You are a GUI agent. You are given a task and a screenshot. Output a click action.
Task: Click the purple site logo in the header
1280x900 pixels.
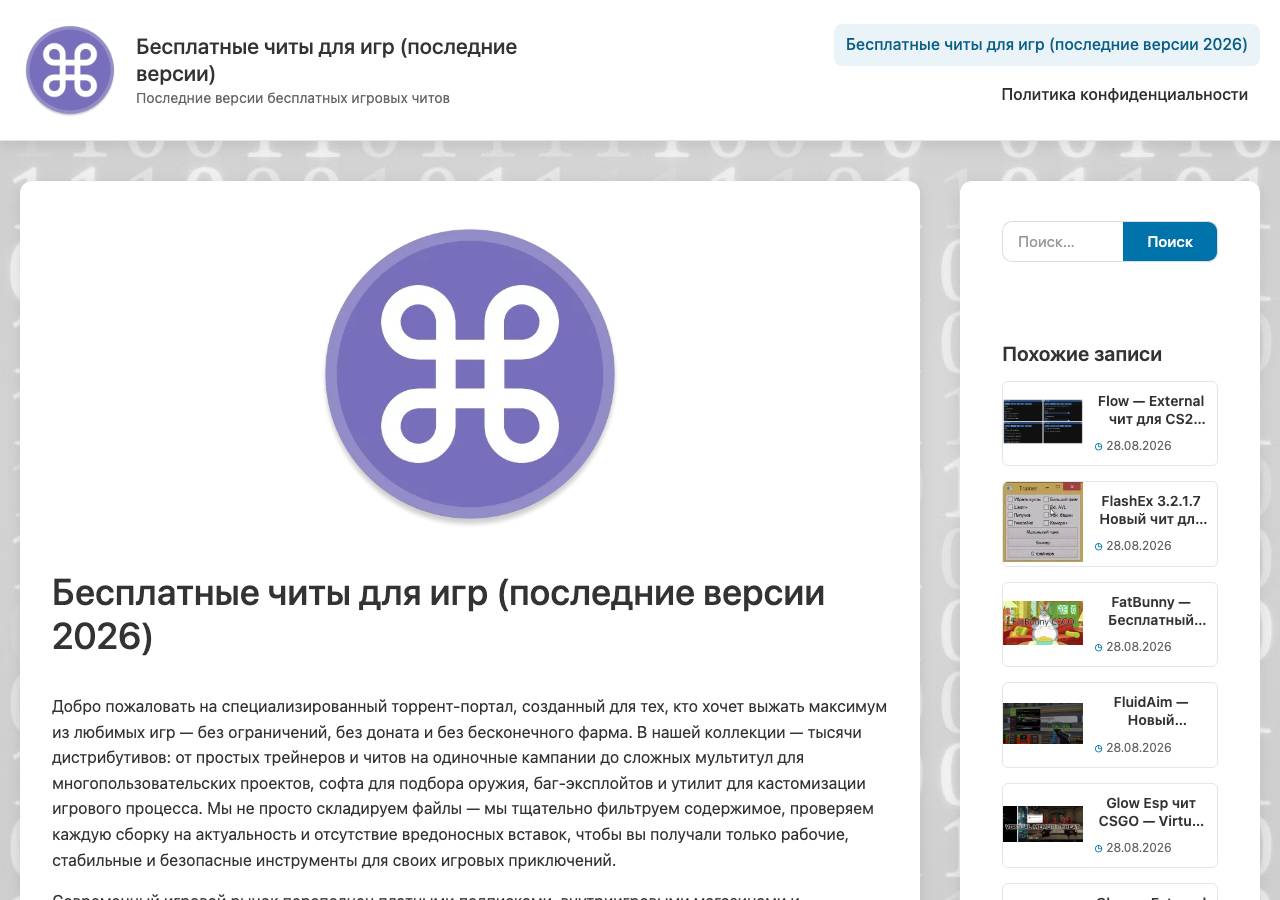point(70,70)
